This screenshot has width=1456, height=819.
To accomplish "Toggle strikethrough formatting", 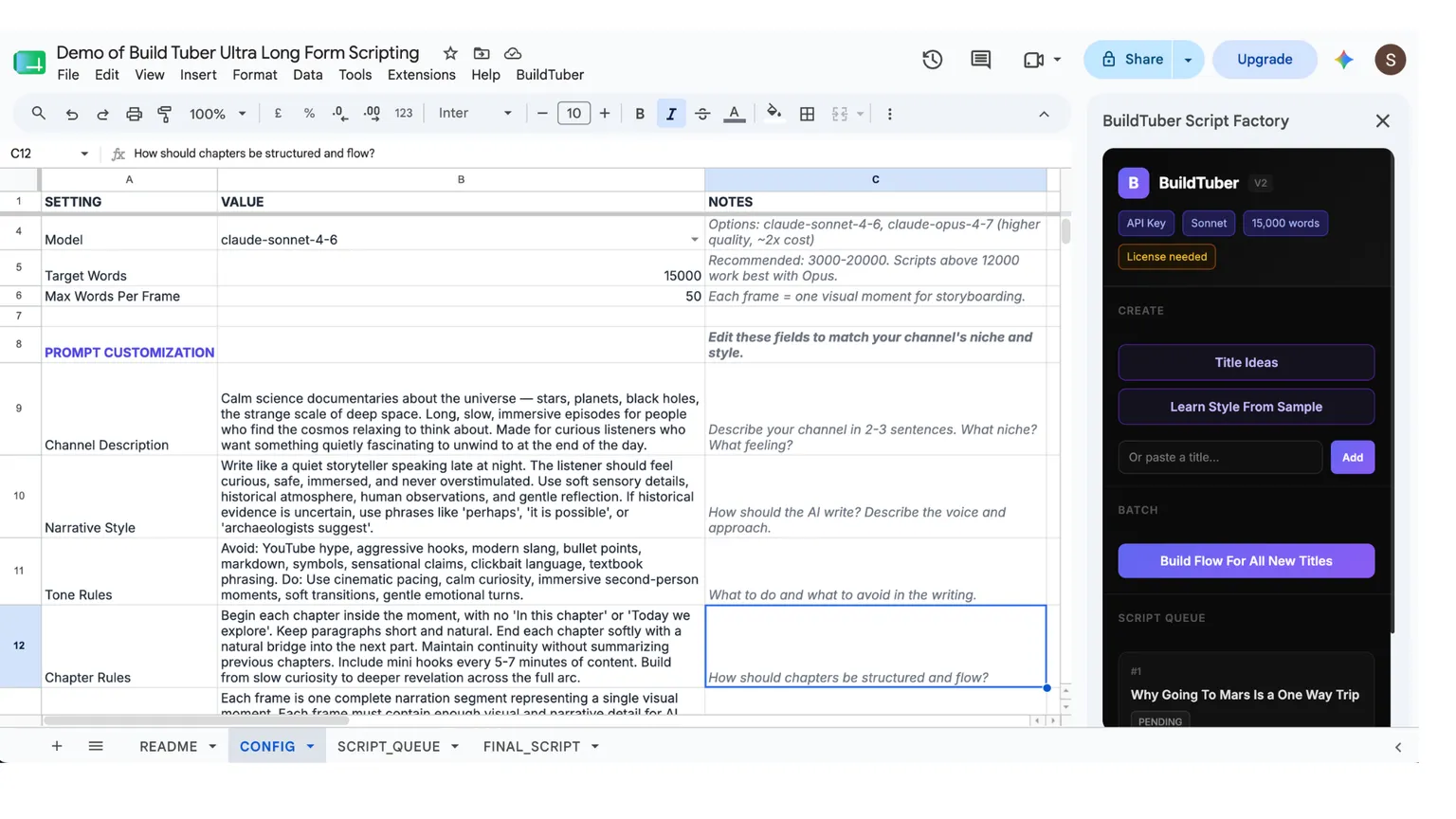I will click(x=702, y=114).
